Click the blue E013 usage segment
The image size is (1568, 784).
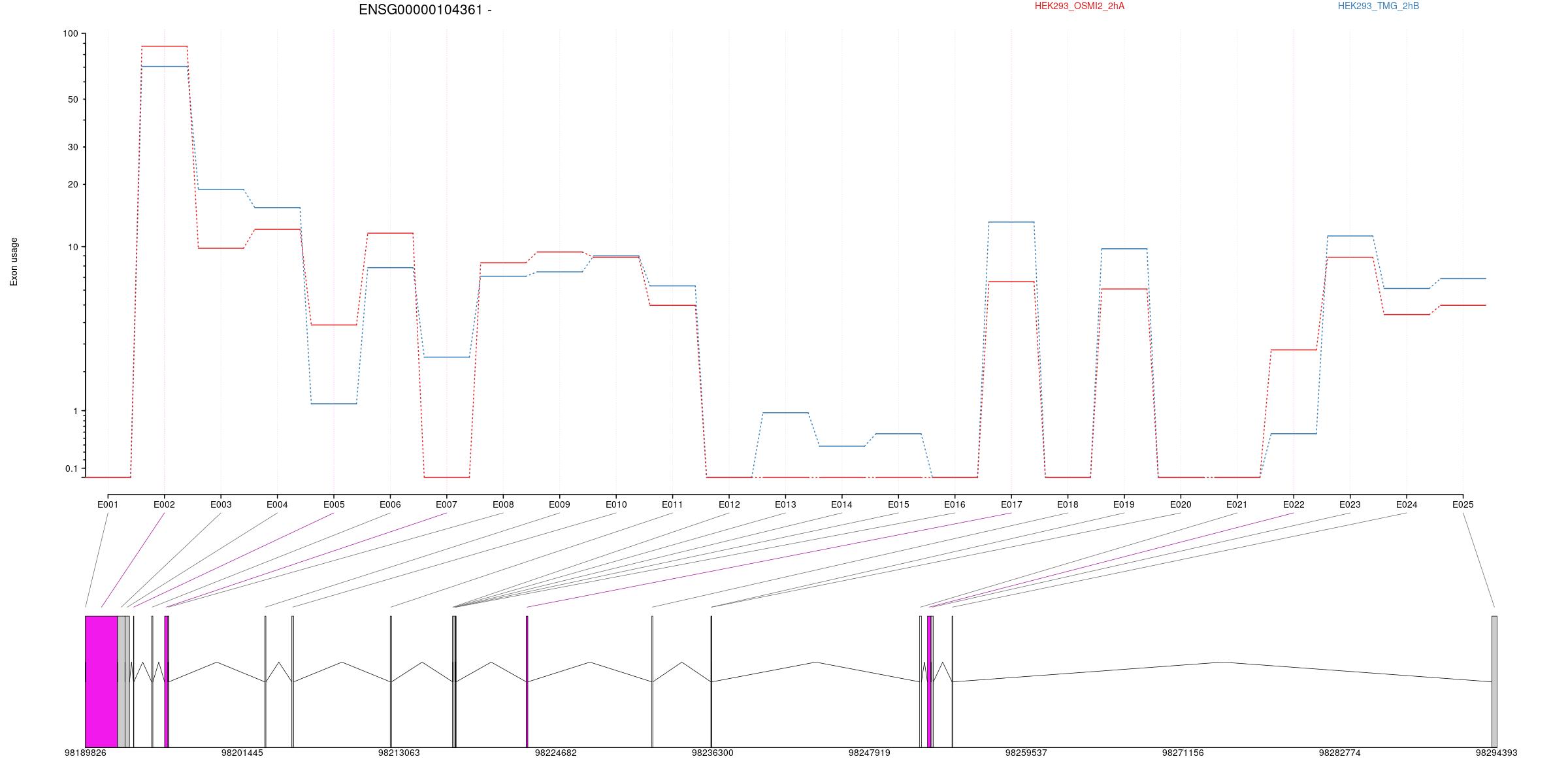785,413
